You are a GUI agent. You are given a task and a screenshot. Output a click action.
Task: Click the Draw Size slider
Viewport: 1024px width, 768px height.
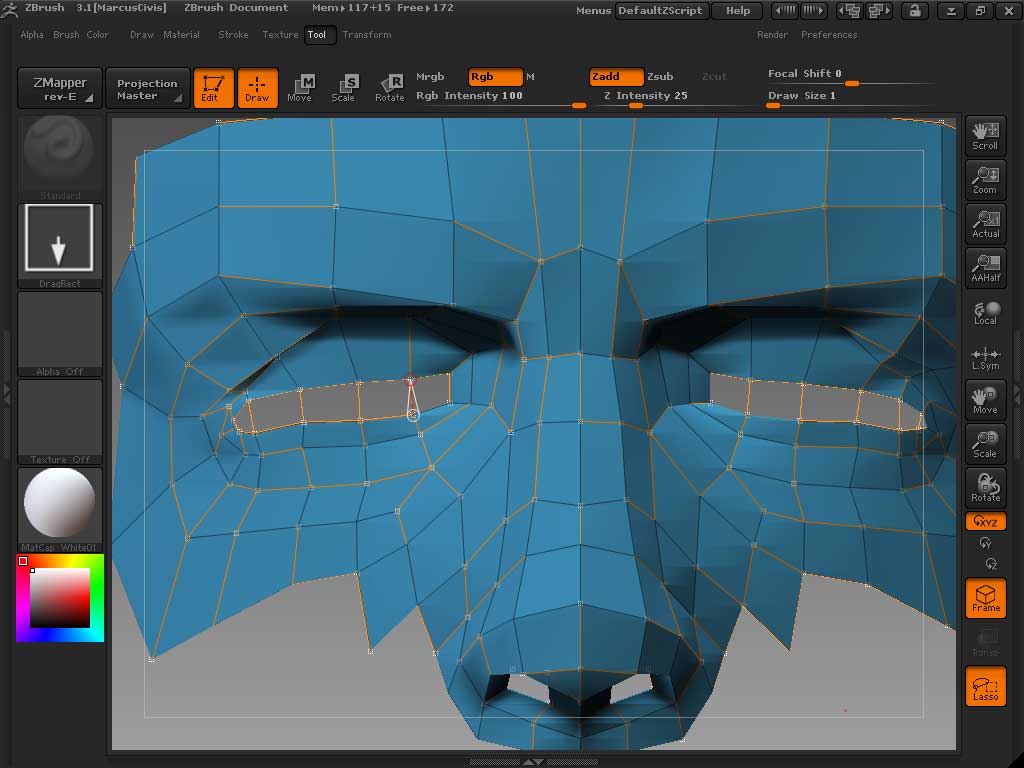tap(852, 98)
